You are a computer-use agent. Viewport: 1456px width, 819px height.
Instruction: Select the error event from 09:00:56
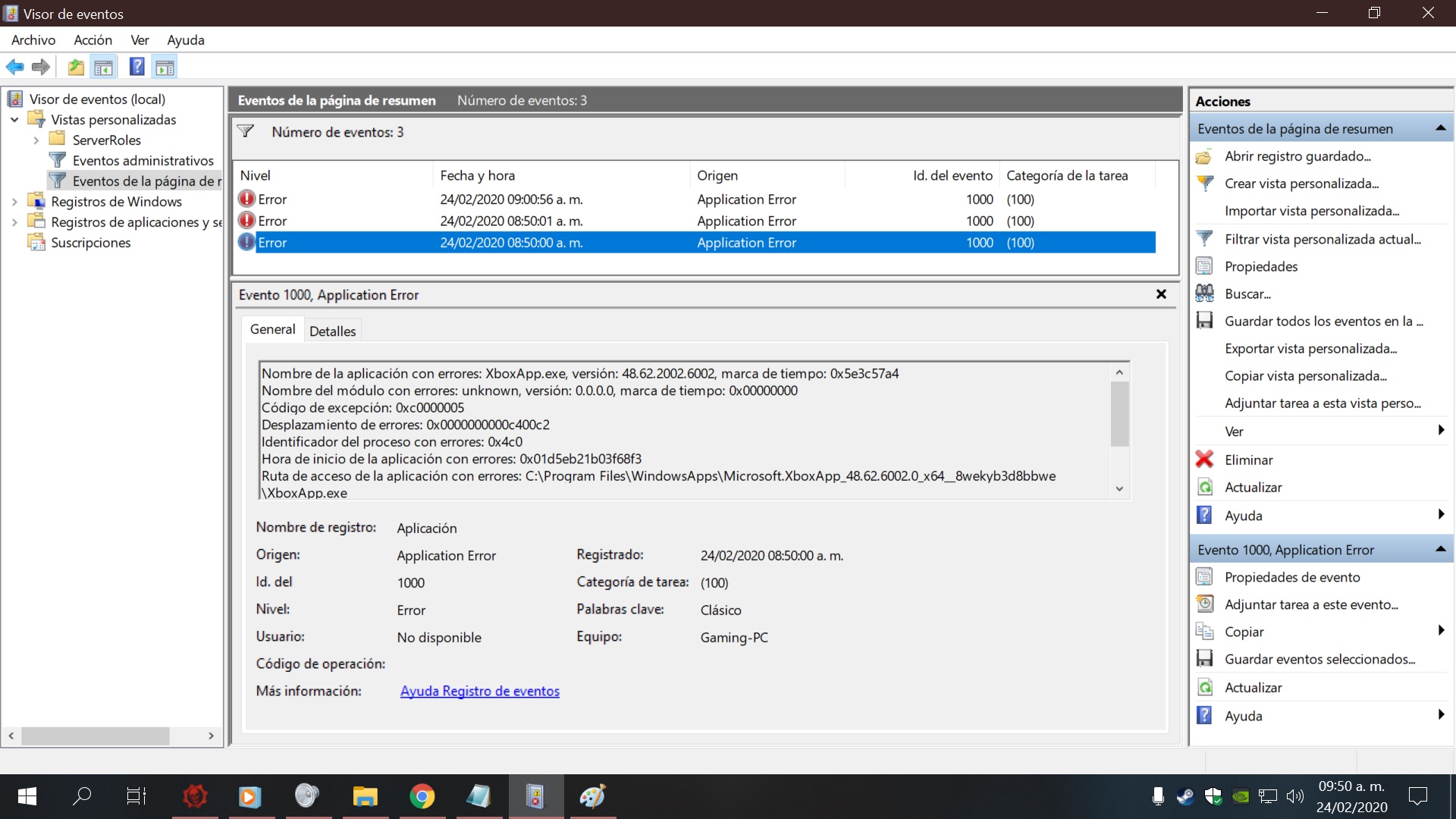[x=510, y=199]
